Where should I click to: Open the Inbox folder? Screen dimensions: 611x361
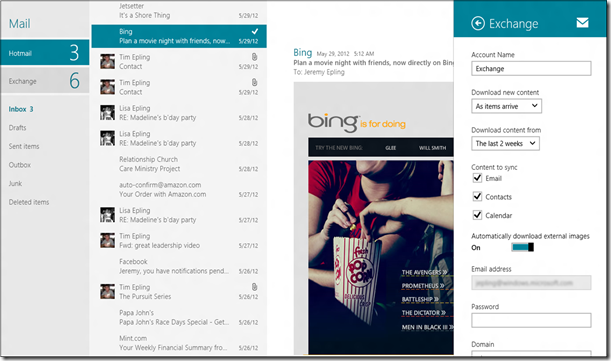pos(21,109)
